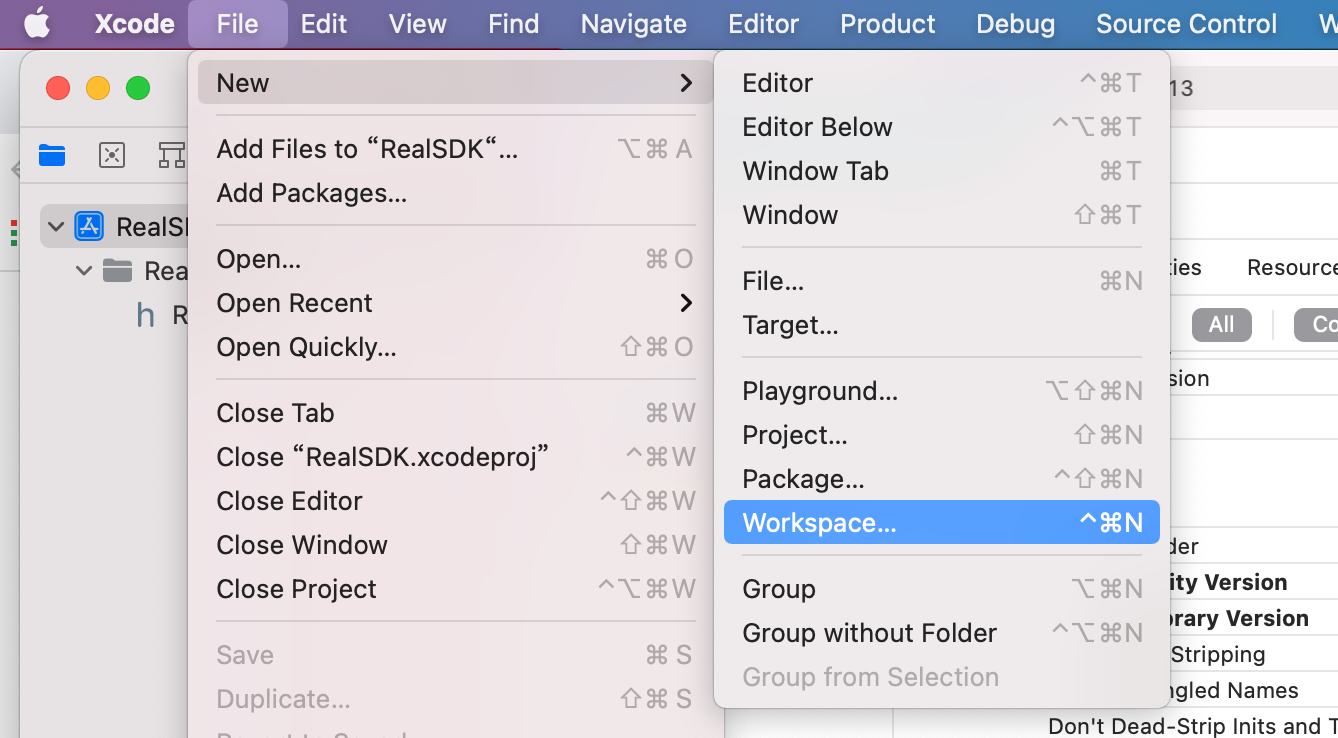Open the Navigate menu in menu bar
The width and height of the screenshot is (1338, 738).
point(633,23)
